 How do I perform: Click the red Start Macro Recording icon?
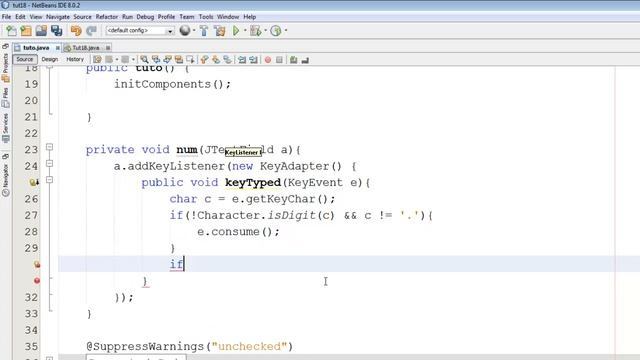268,60
